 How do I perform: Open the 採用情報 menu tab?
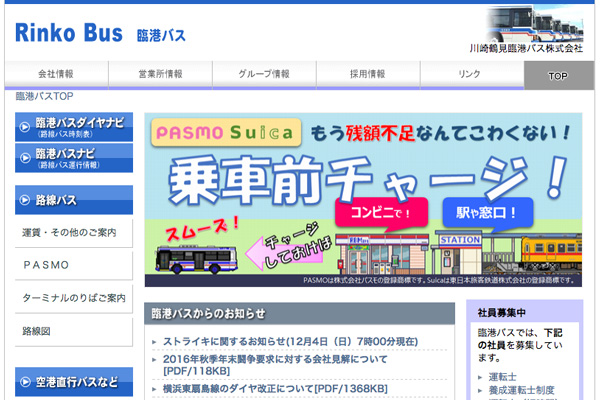pyautogui.click(x=368, y=74)
